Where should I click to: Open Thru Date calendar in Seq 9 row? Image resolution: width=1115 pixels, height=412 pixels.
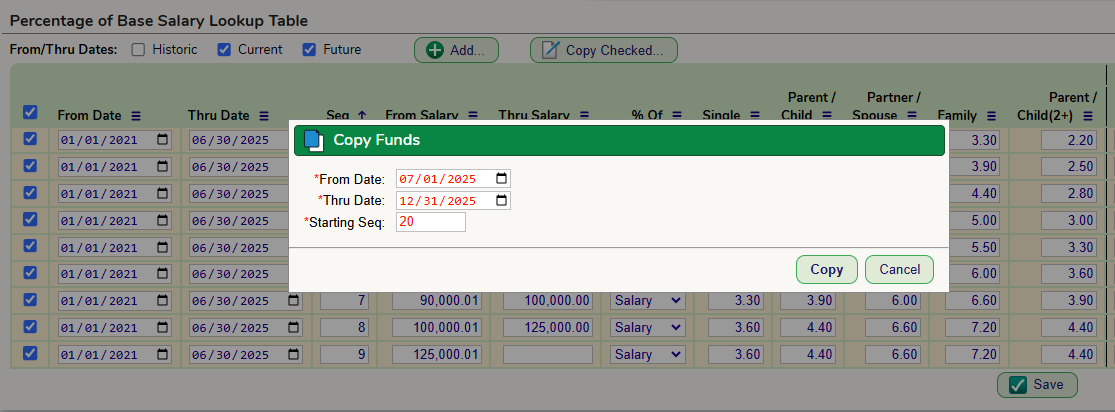294,354
